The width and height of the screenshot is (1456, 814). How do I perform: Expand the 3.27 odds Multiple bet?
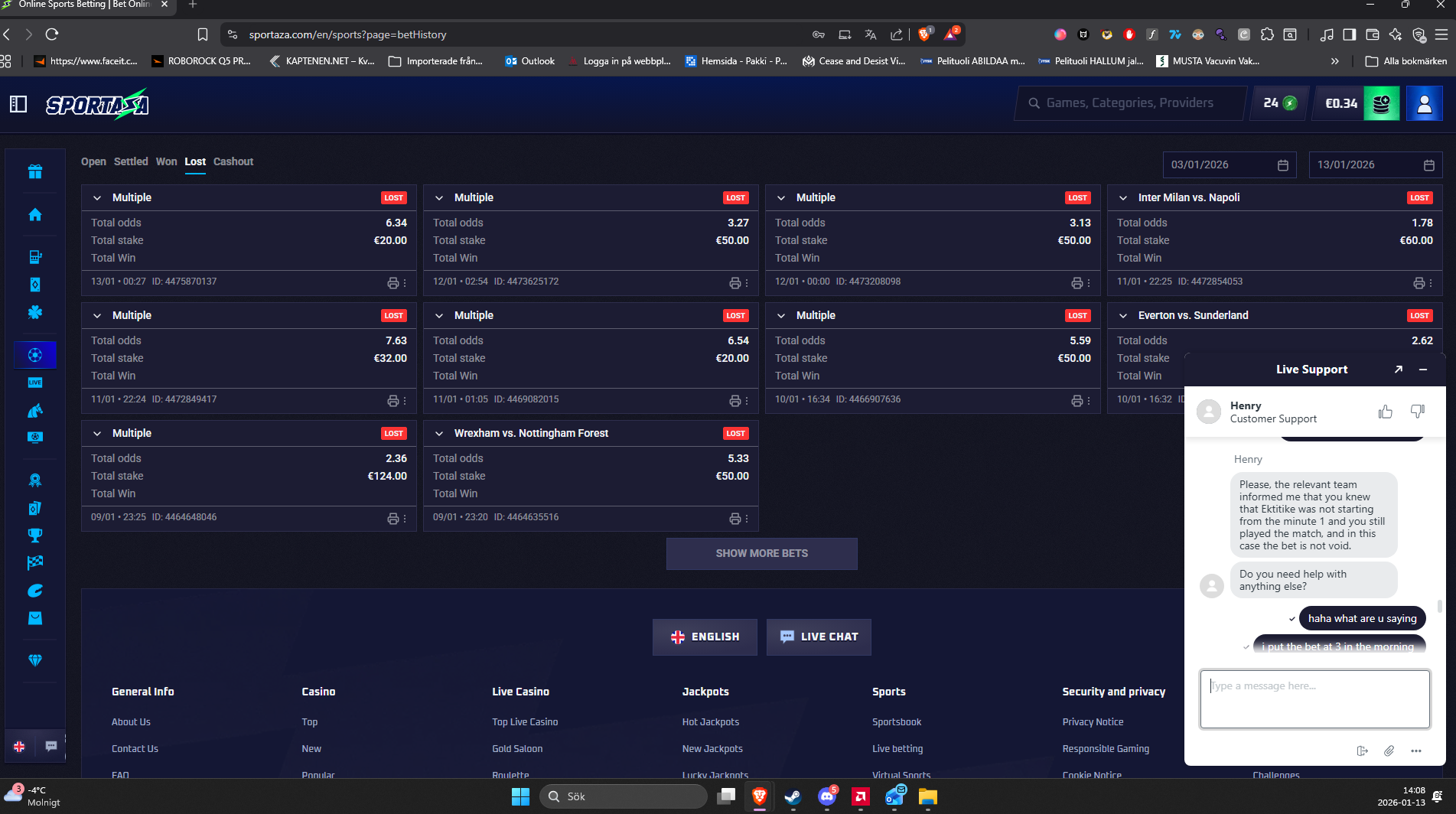click(439, 197)
